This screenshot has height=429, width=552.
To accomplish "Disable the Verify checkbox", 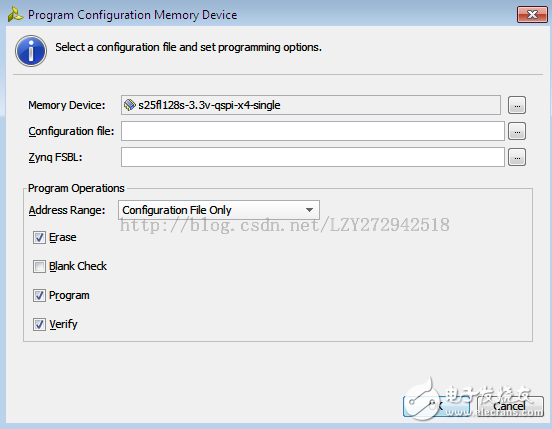I will click(x=39, y=324).
